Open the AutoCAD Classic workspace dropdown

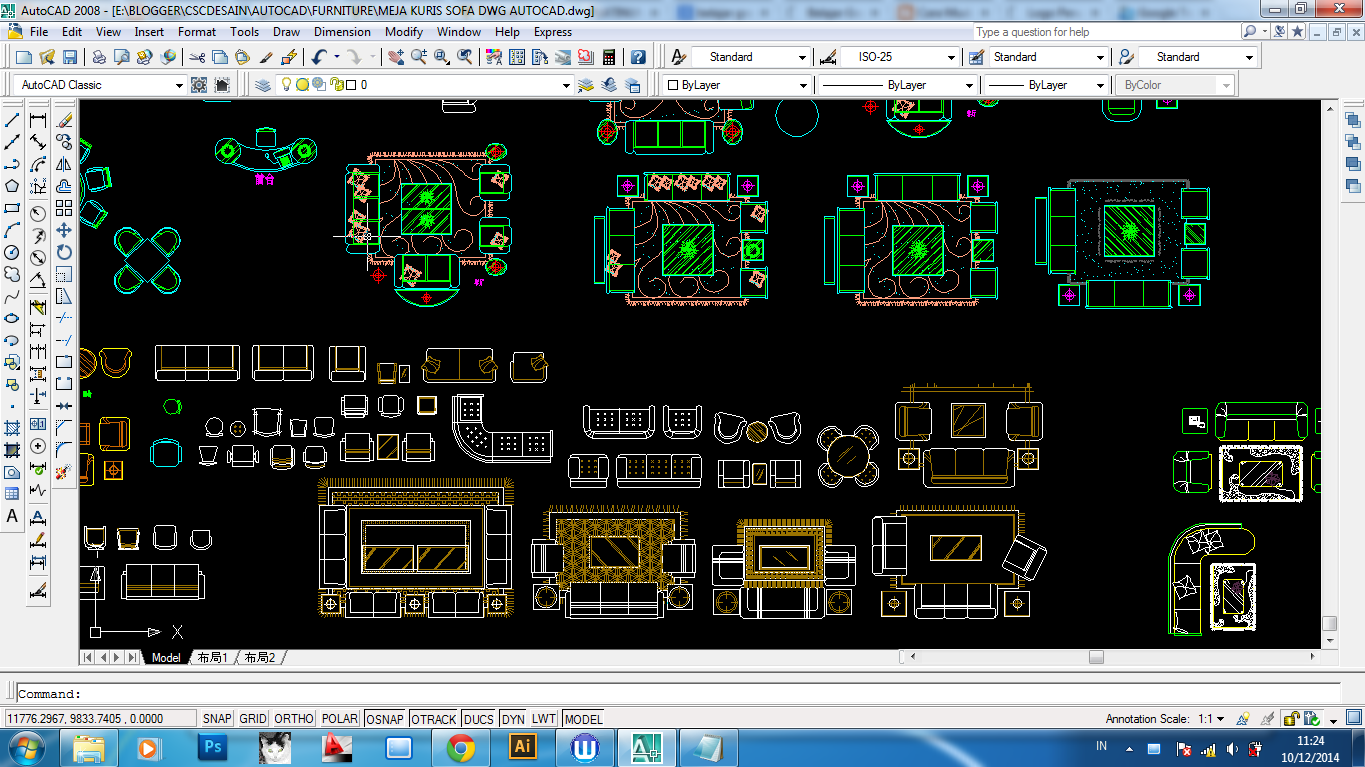point(179,85)
